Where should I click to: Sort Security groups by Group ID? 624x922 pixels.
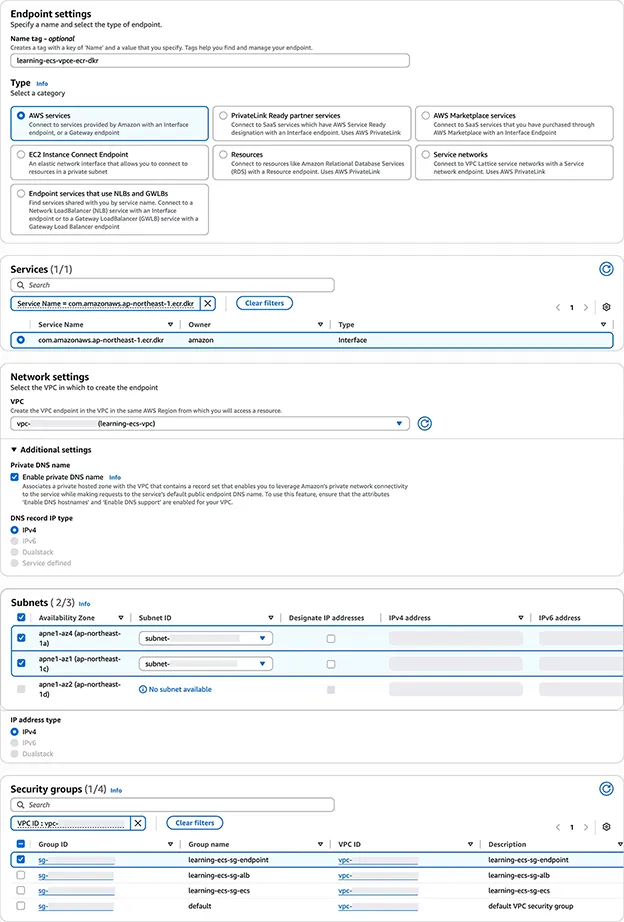(x=171, y=844)
